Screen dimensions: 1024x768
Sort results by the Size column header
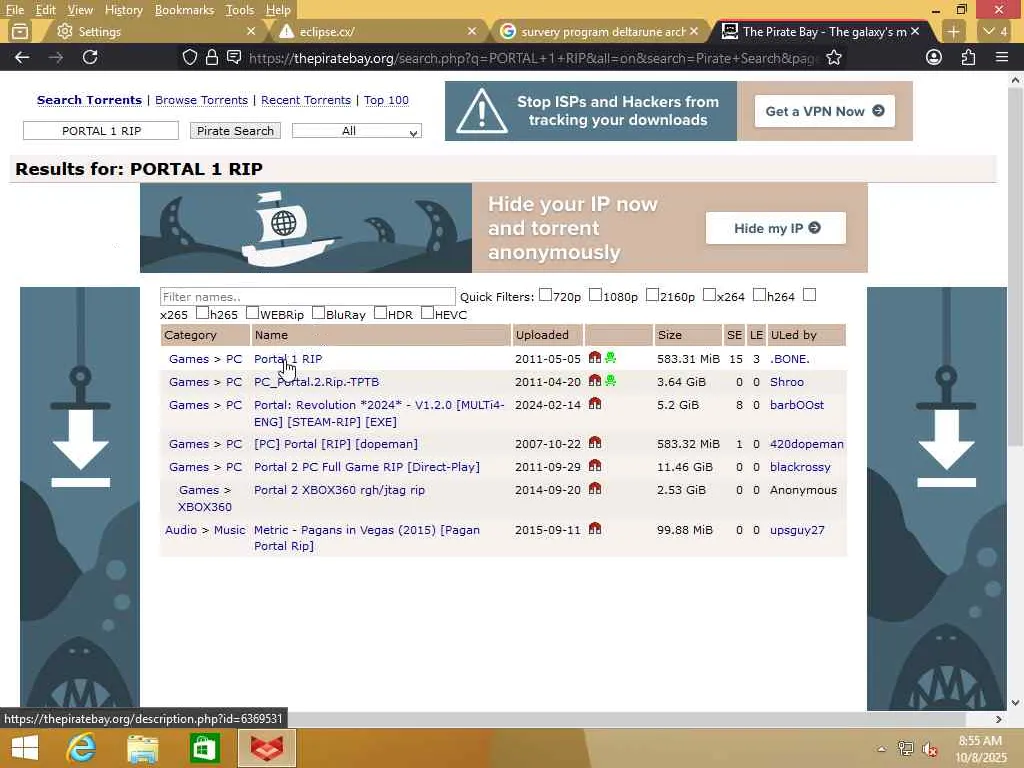point(688,335)
